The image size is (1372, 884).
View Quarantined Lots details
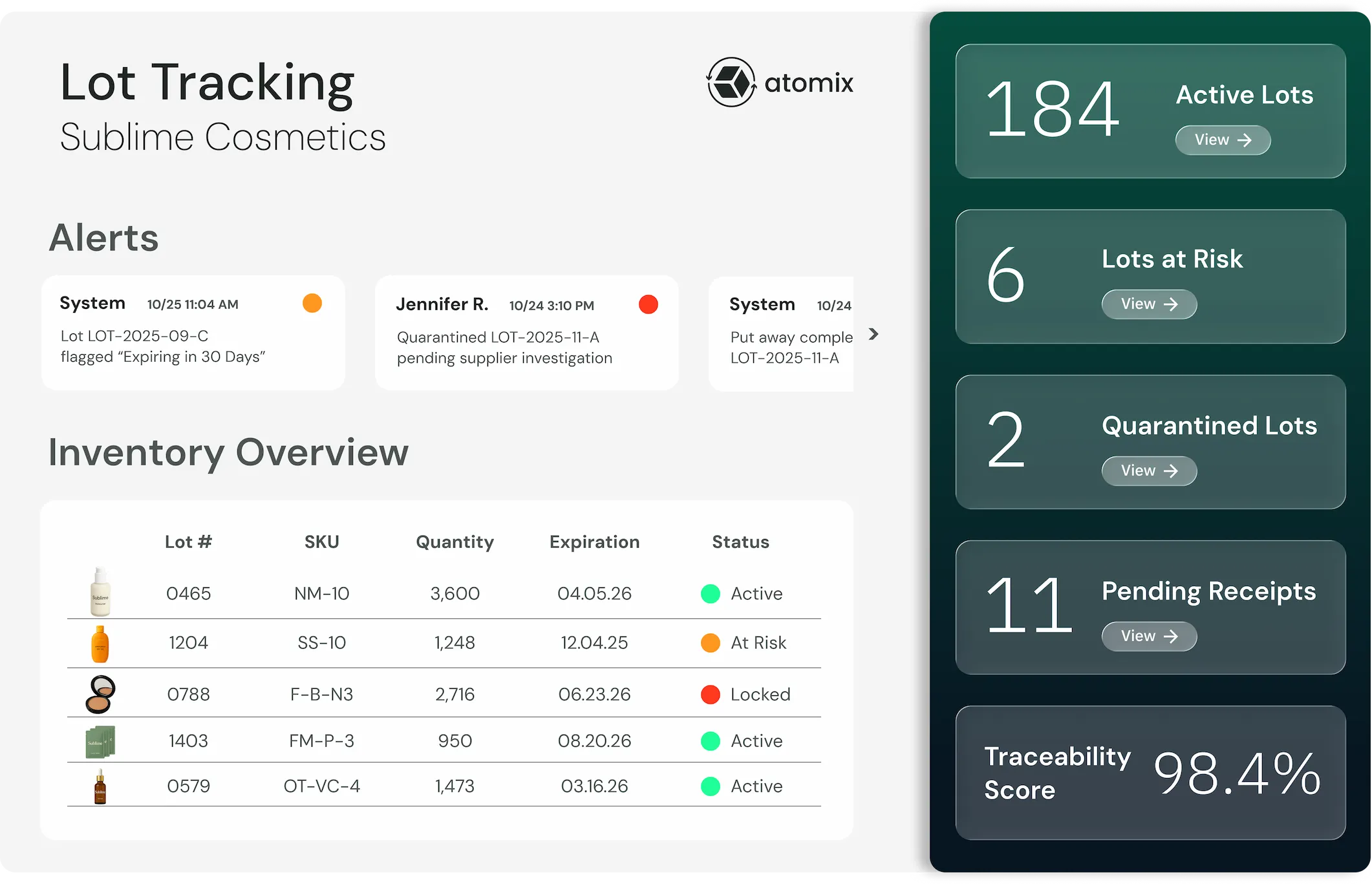click(1149, 471)
